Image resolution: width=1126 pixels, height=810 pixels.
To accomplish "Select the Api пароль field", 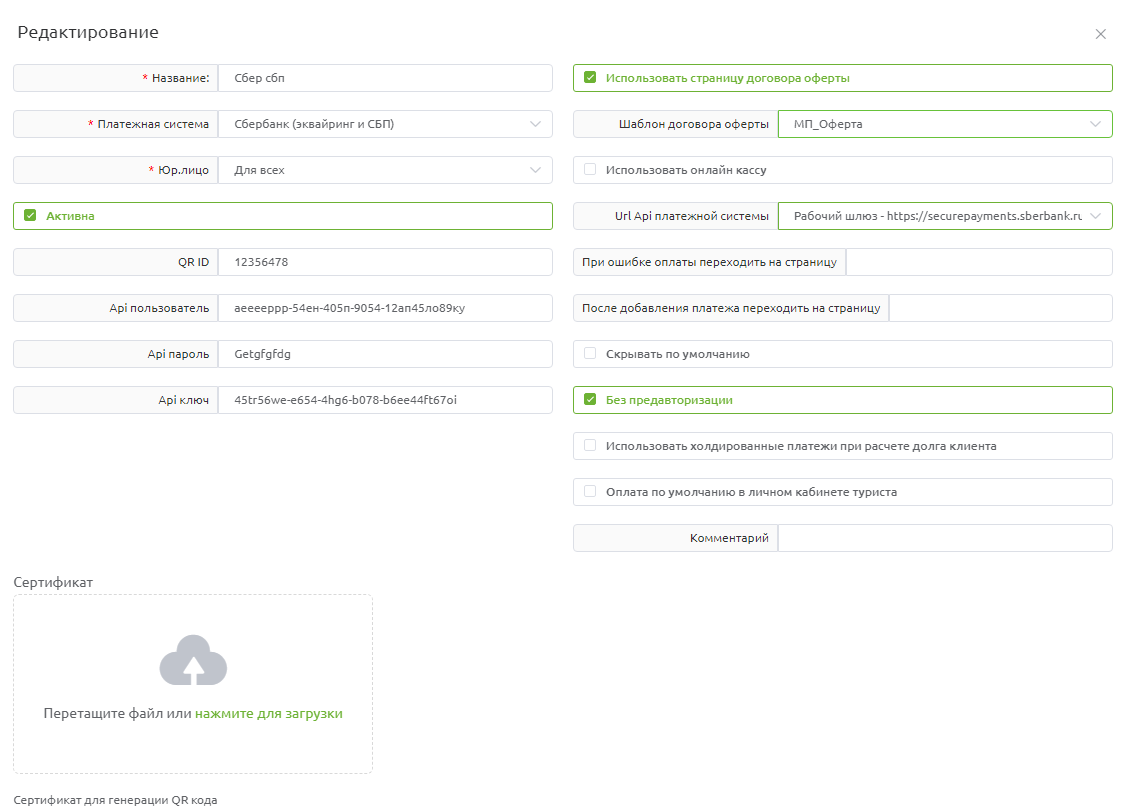I will 386,354.
